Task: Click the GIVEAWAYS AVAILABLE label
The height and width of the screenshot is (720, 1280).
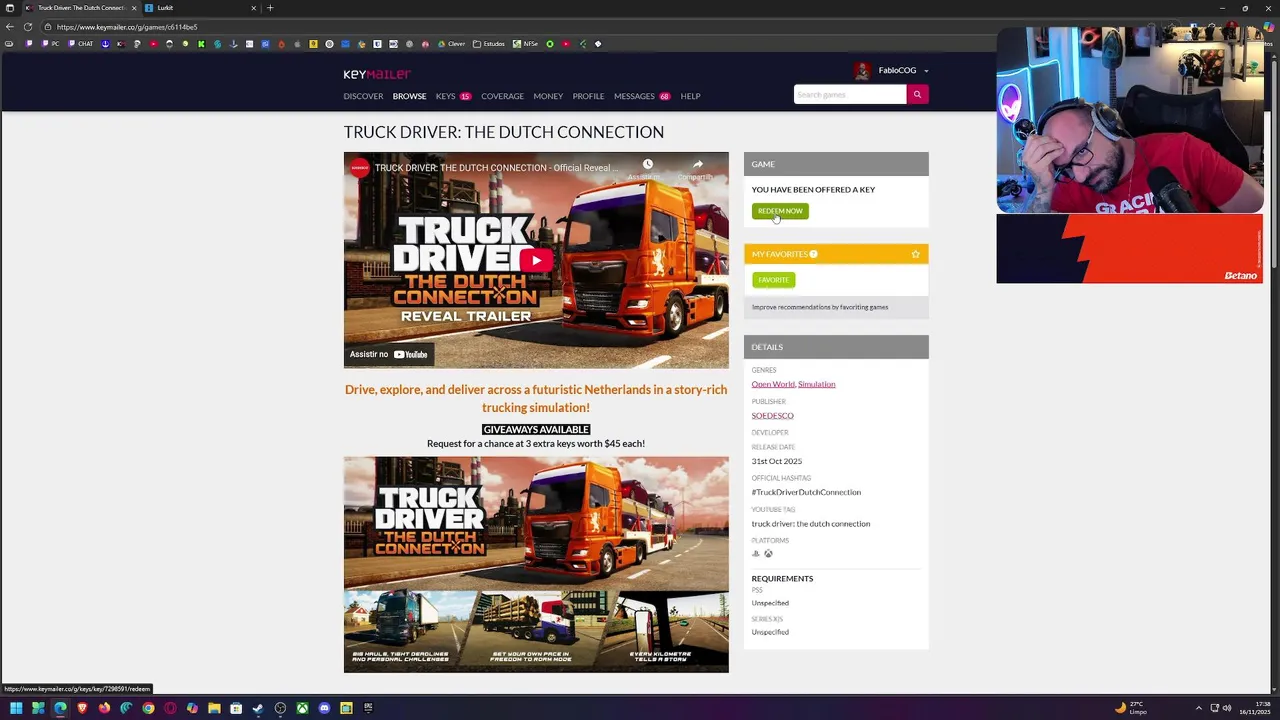Action: (x=536, y=429)
